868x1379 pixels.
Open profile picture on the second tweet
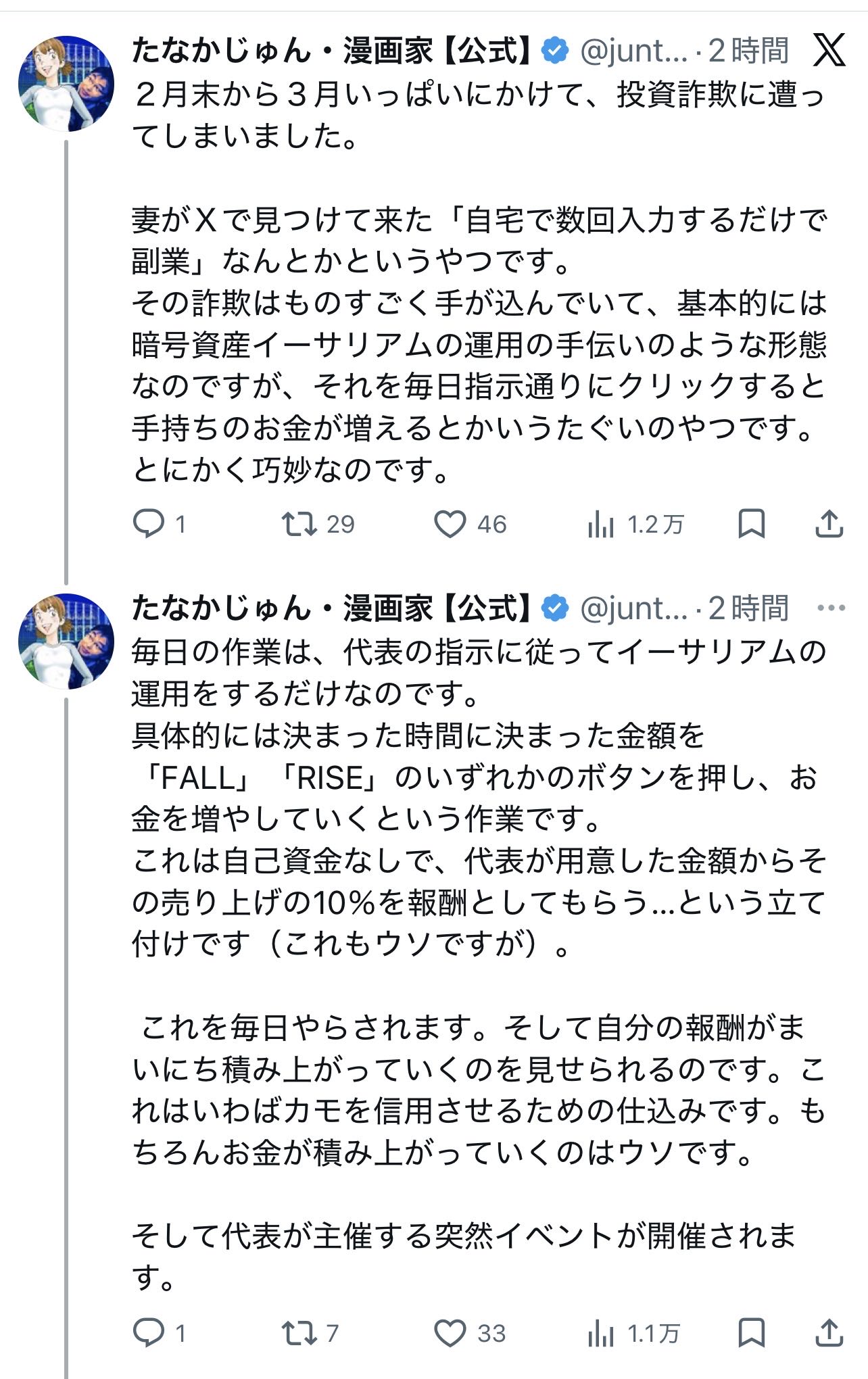66,641
